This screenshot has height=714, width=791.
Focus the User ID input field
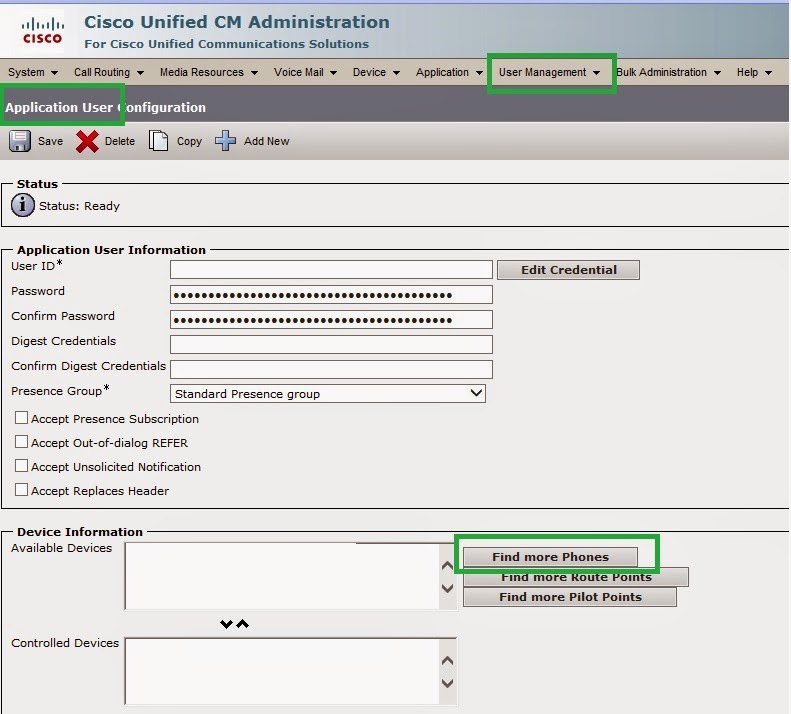tap(331, 269)
